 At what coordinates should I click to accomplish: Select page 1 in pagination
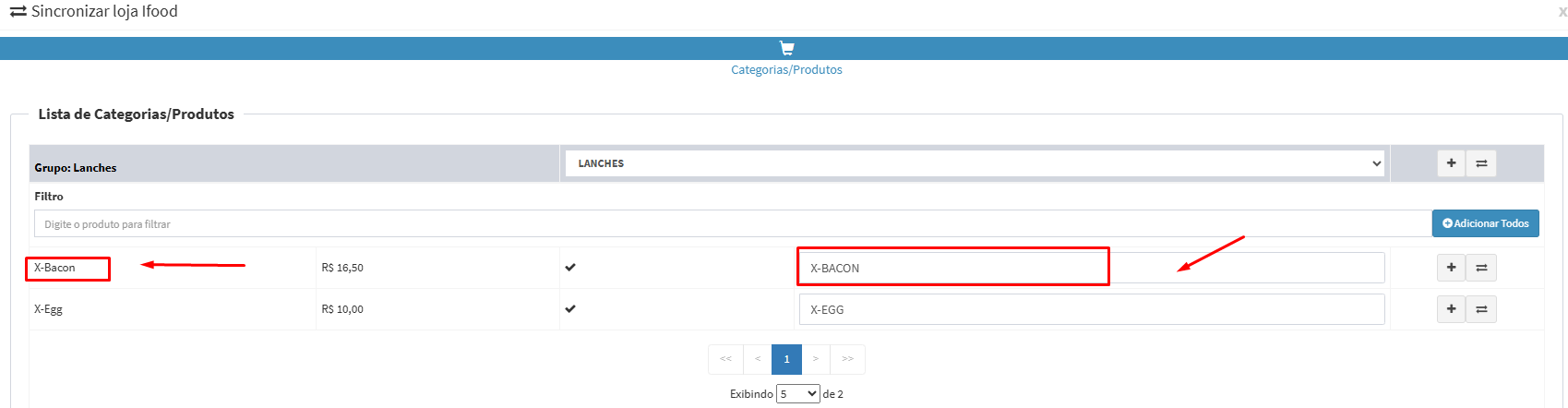pyautogui.click(x=786, y=359)
